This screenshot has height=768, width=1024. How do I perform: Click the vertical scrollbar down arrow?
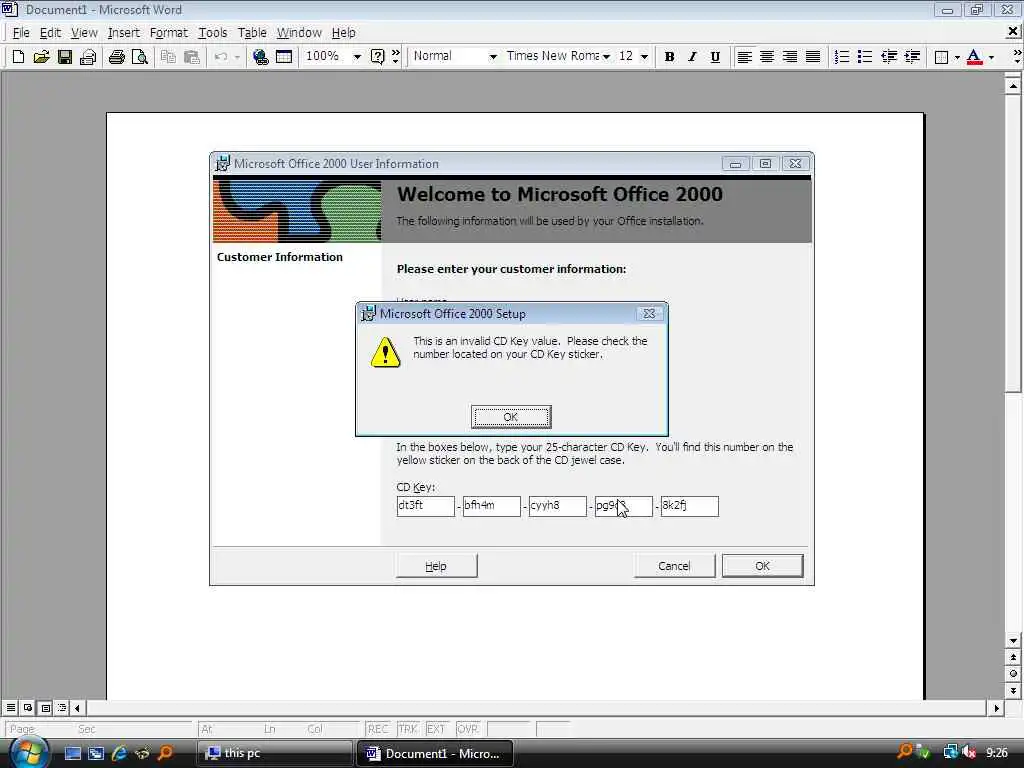pyautogui.click(x=1013, y=641)
